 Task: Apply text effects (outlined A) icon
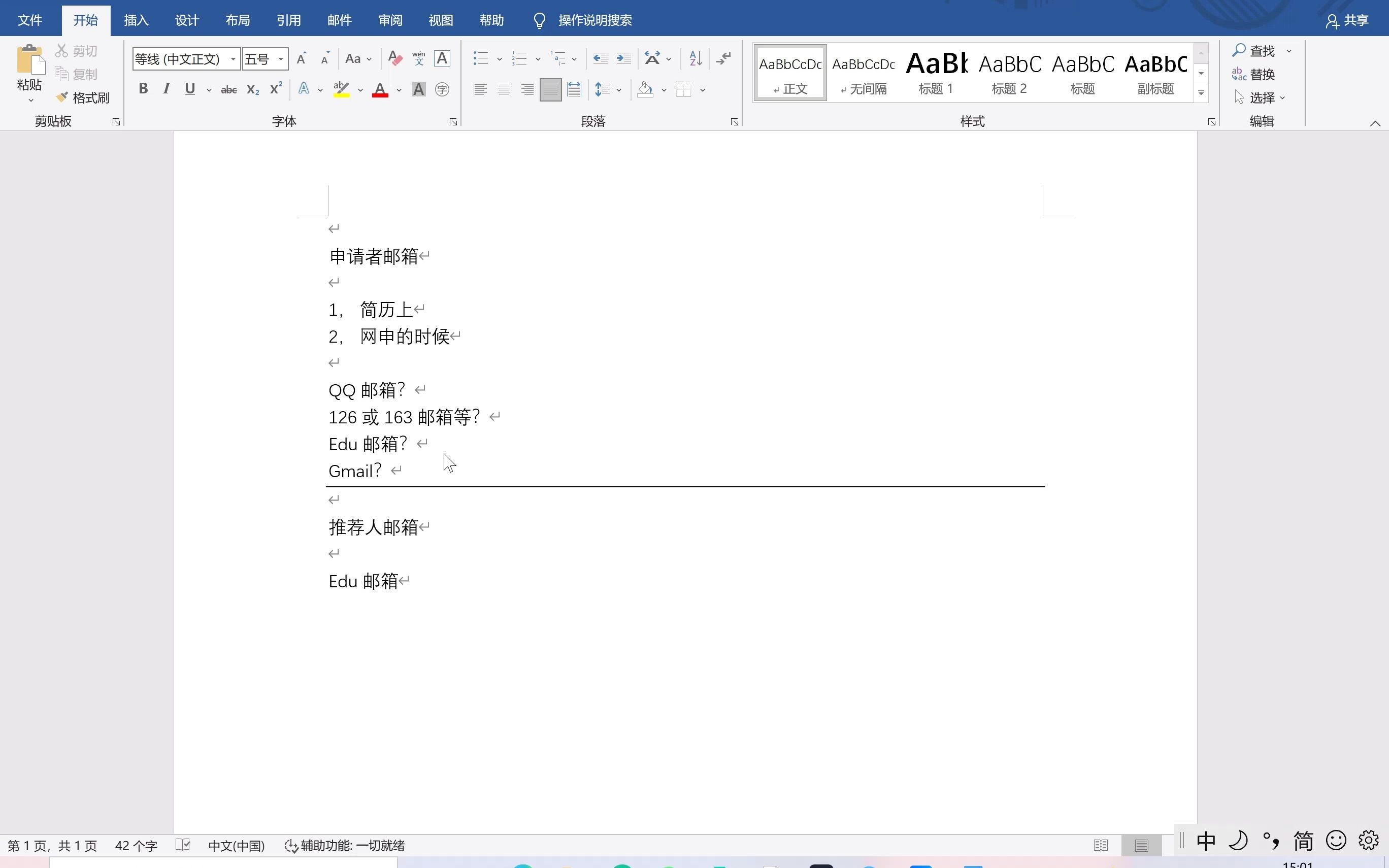point(304,89)
